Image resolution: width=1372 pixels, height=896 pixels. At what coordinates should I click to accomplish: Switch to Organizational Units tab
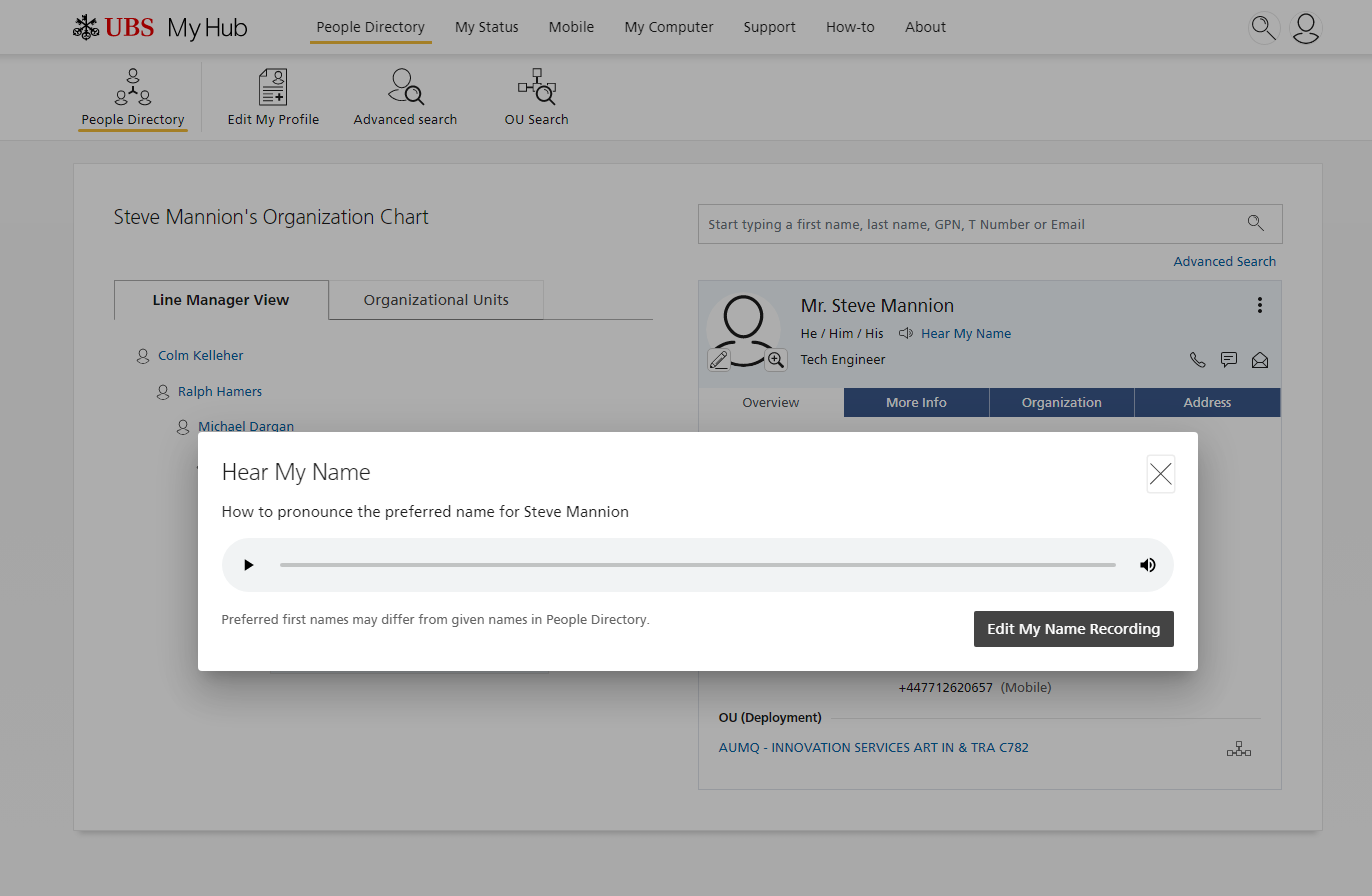pyautogui.click(x=436, y=300)
